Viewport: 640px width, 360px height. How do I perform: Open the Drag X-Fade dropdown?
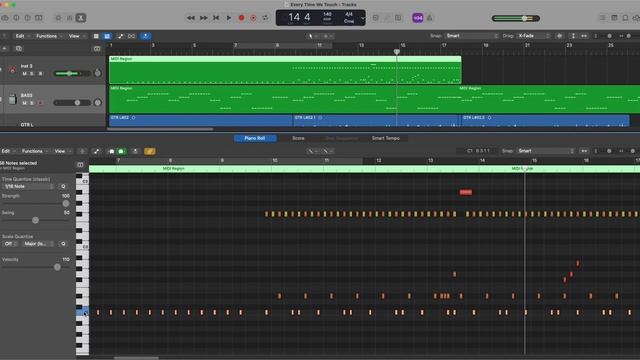pos(533,36)
